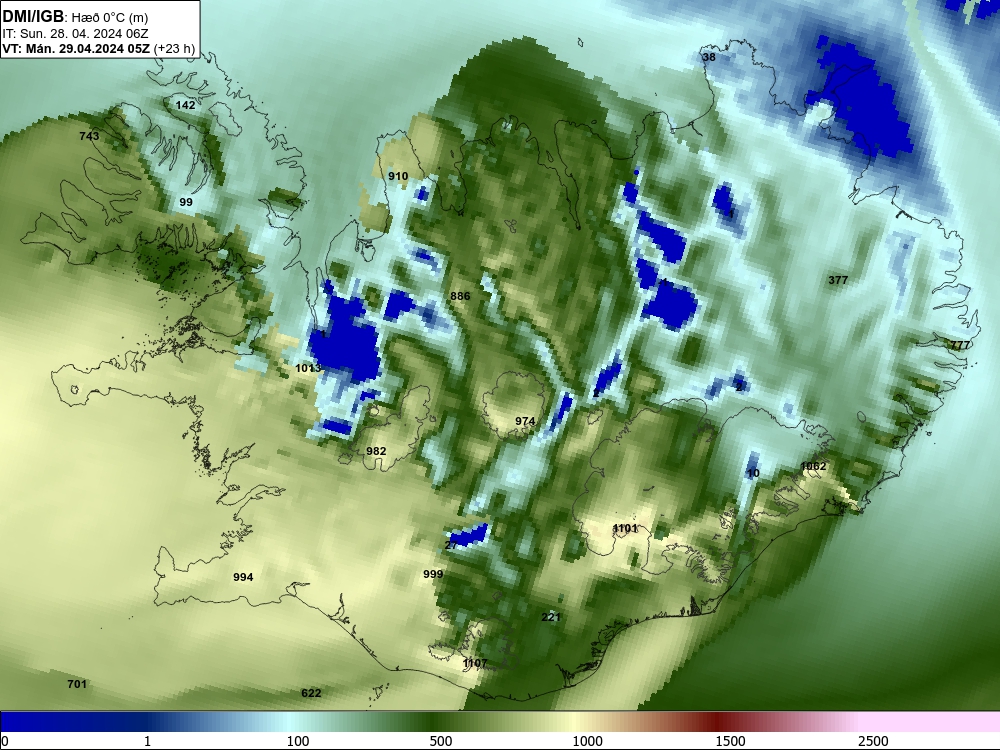The image size is (1000, 750).
Task: Select the map value 1062
Action: 813,466
